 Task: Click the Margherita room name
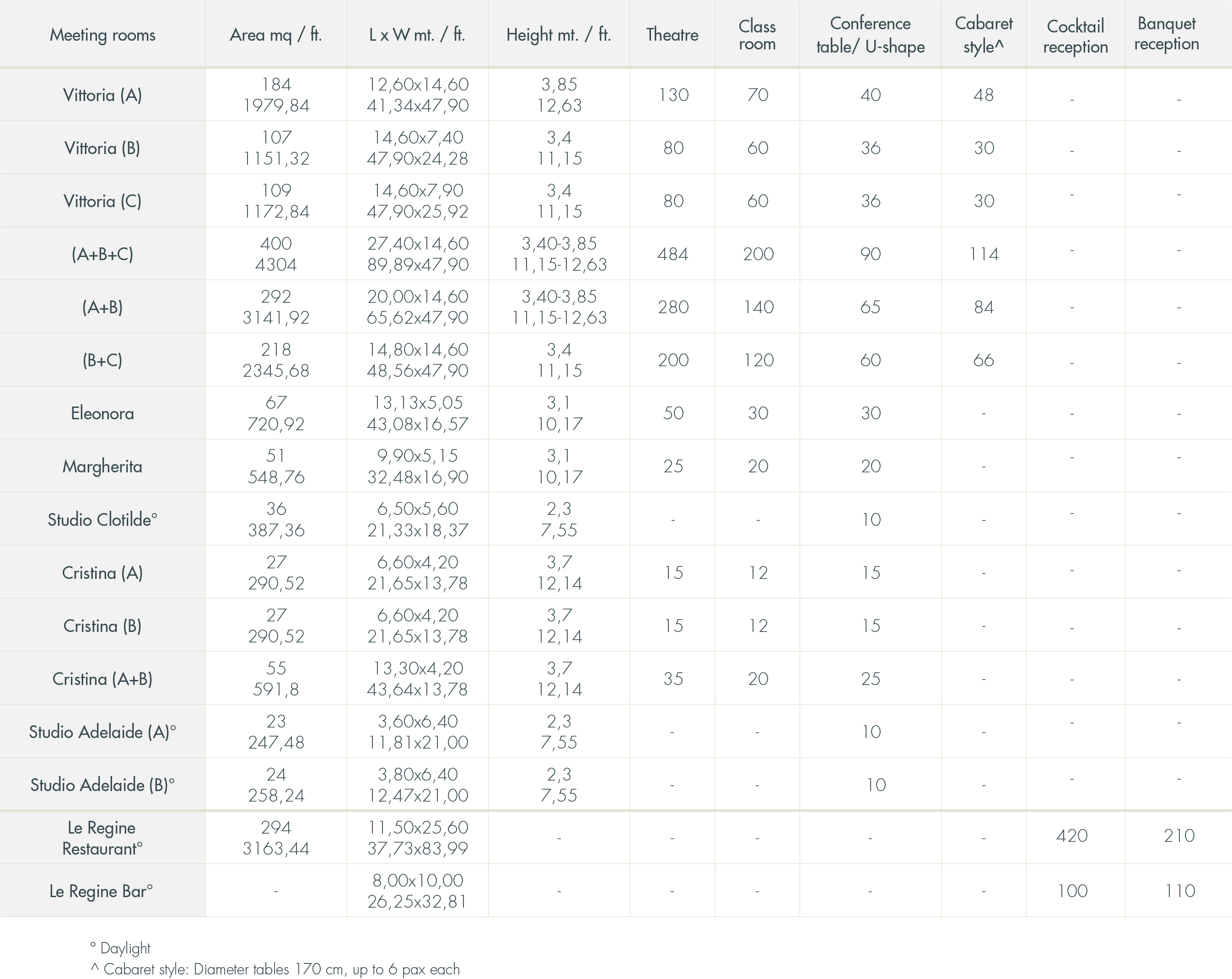pos(102,467)
